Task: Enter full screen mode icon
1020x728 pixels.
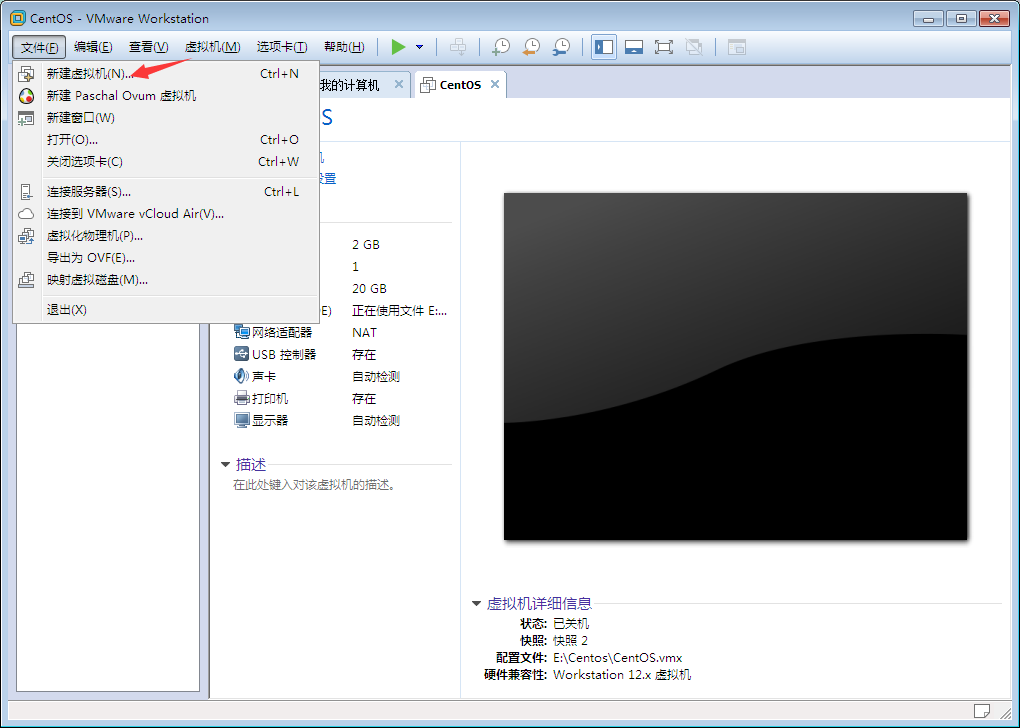Action: coord(664,47)
